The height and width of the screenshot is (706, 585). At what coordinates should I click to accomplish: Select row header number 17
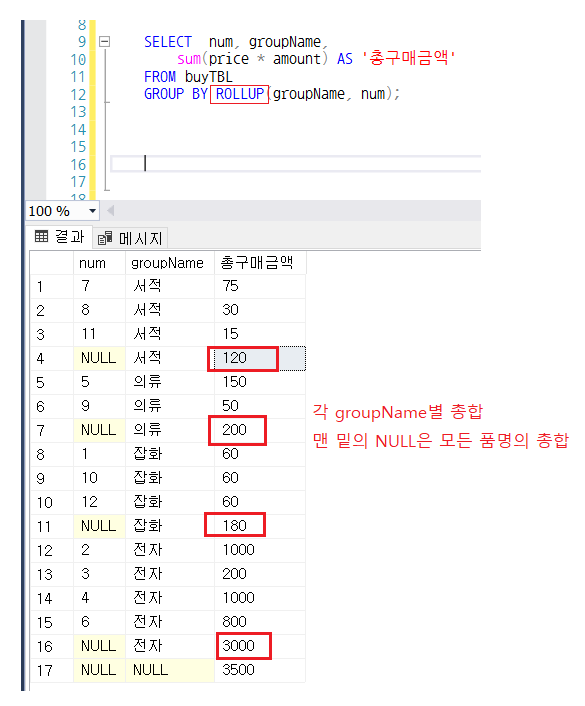[52, 670]
